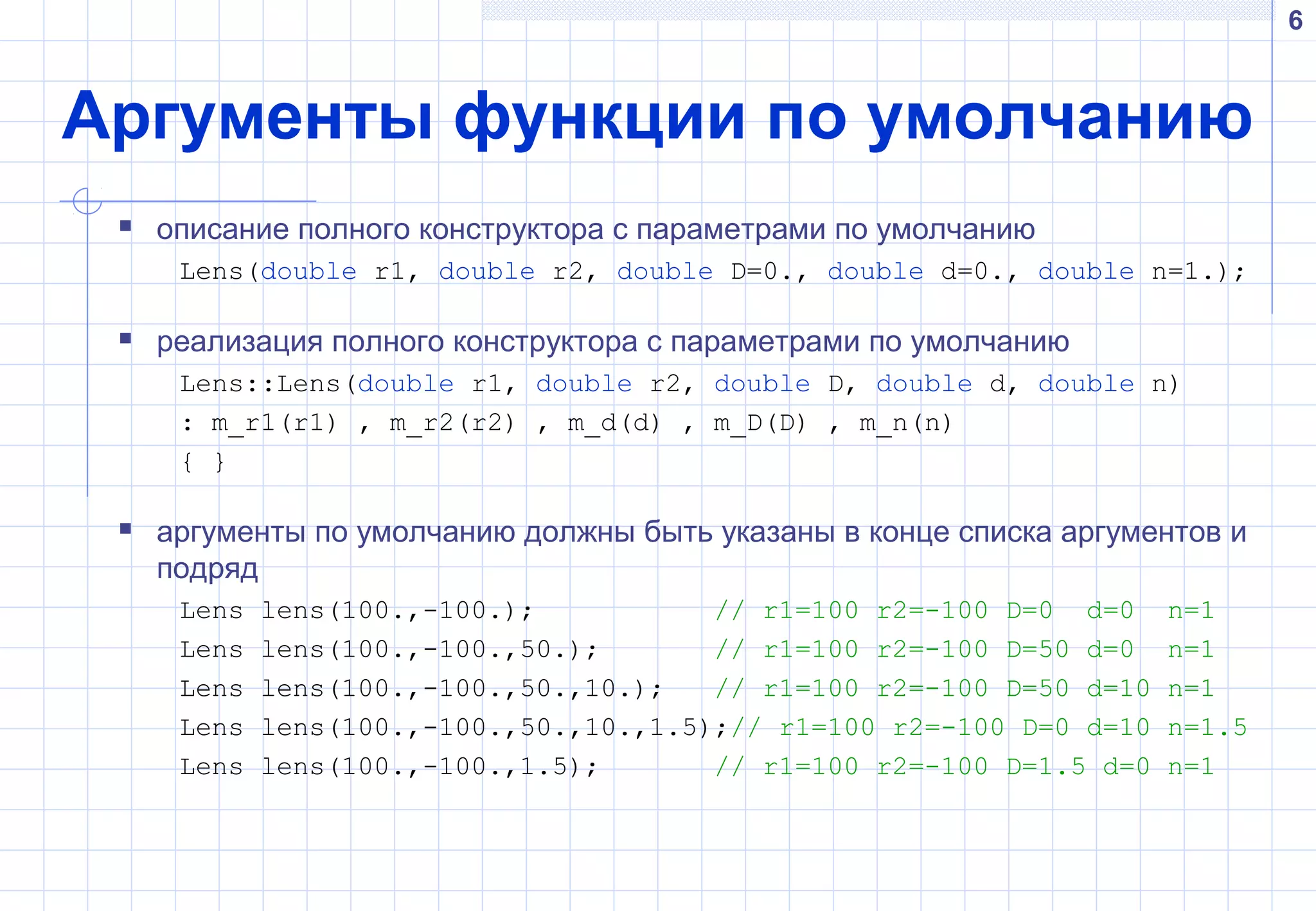Click the third square bullet marker

(x=126, y=529)
